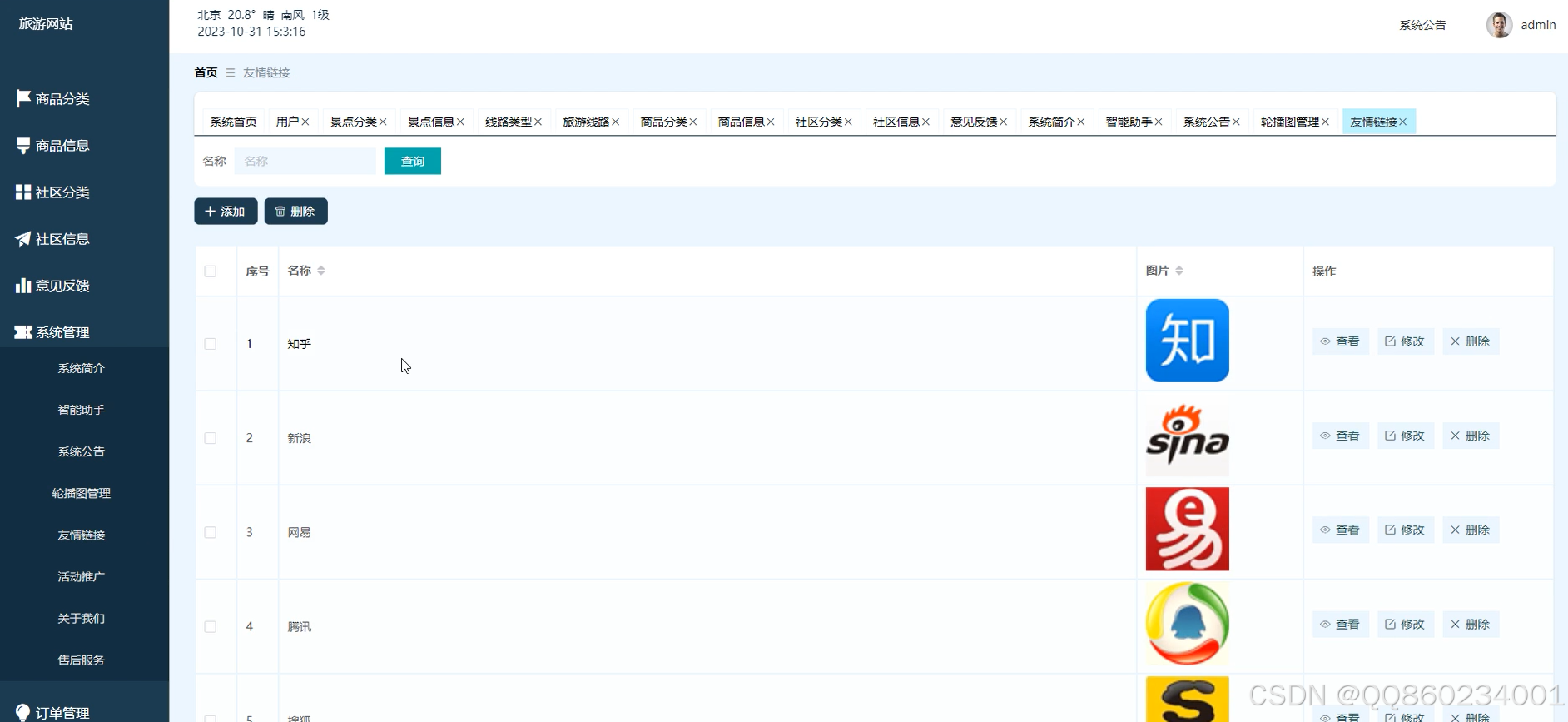Screen dimensions: 1568x722
Task: Close the 智能助手 tab
Action: [1159, 122]
